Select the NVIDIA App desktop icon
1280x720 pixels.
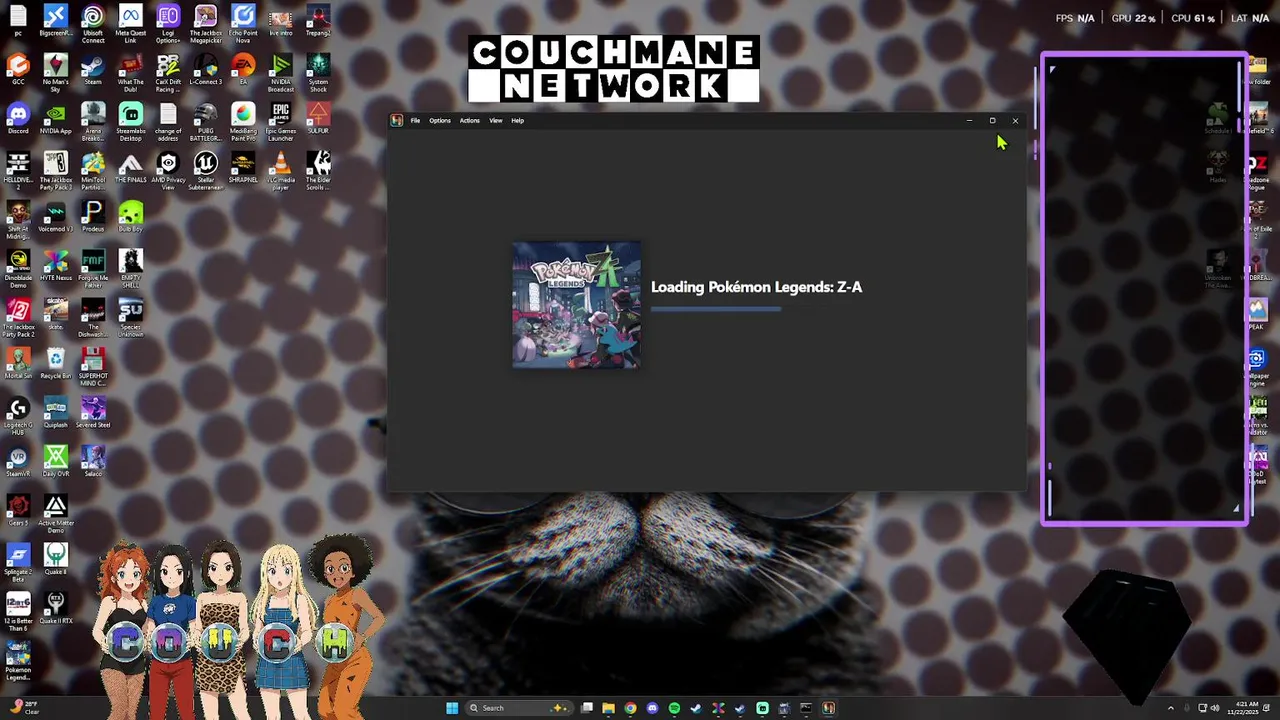point(56,120)
